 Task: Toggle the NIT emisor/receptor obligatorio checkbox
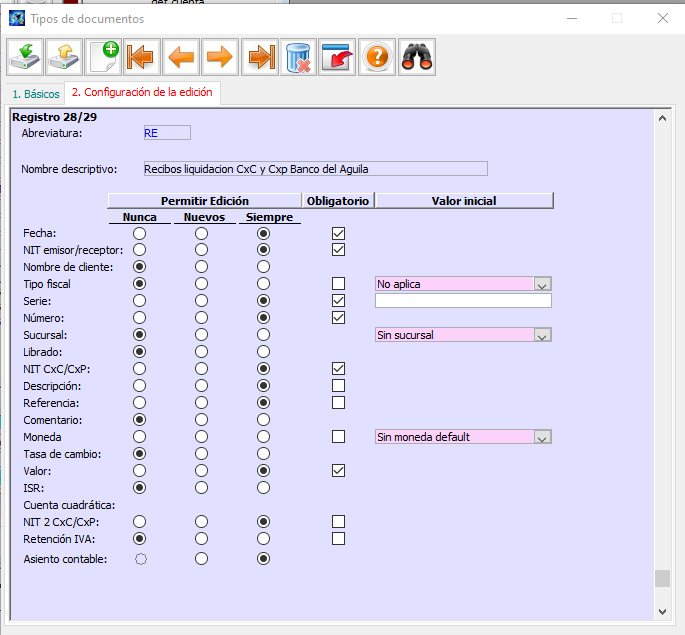(x=338, y=250)
